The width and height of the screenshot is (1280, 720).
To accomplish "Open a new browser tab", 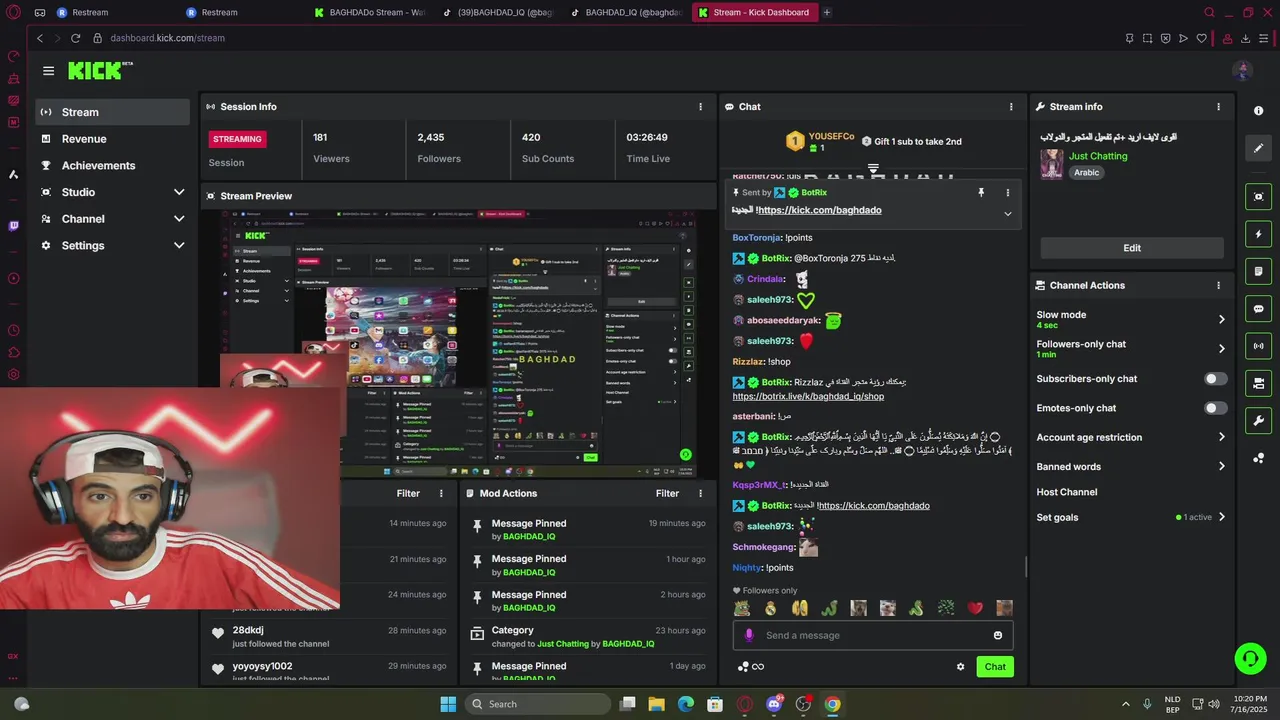I will click(826, 12).
